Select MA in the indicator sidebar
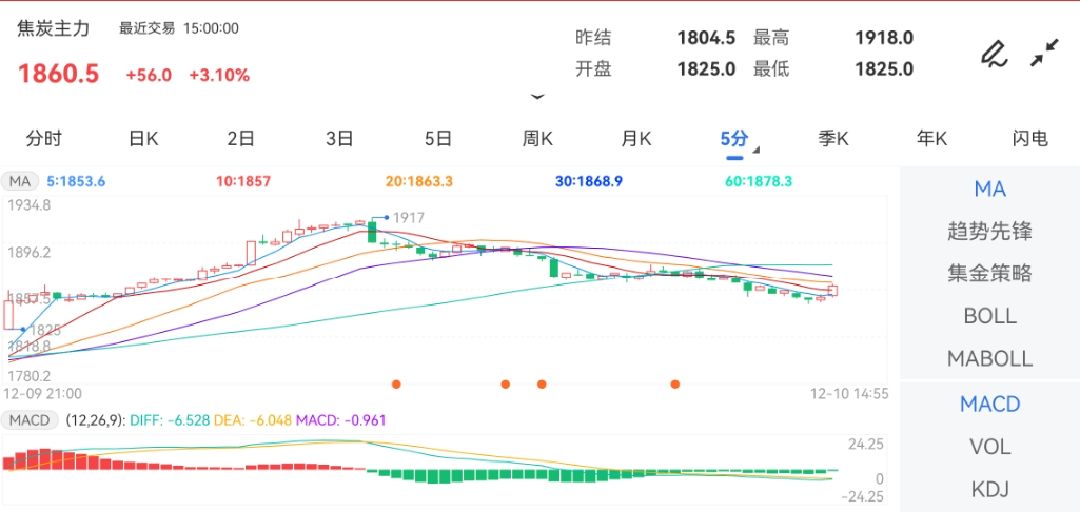1080x512 pixels. (x=990, y=189)
